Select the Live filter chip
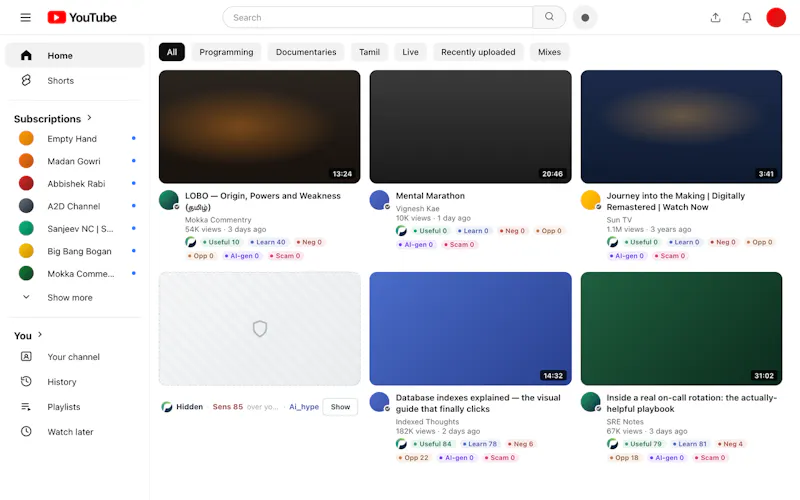Screen dimensions: 800x500 click(x=410, y=52)
